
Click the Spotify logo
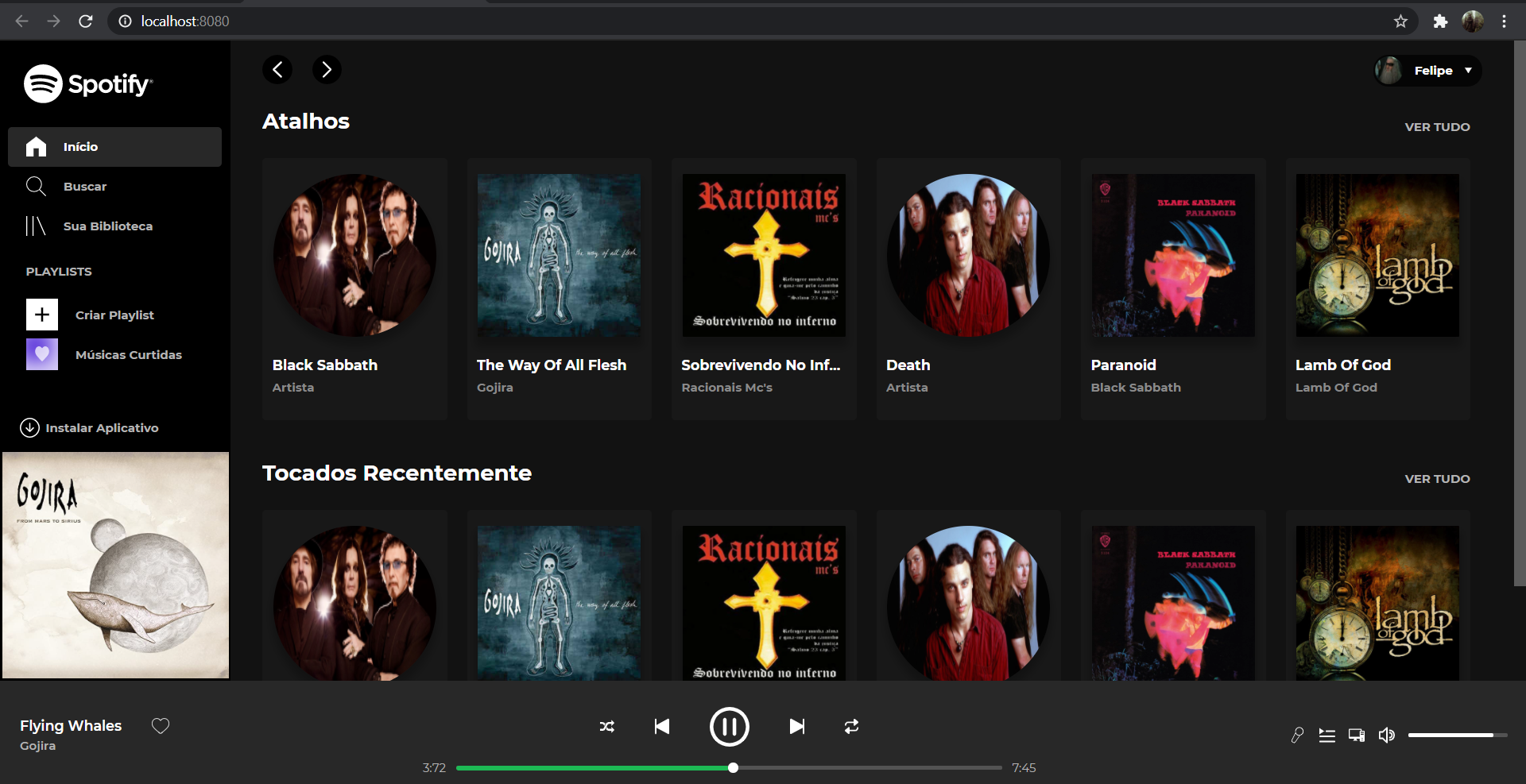[88, 83]
